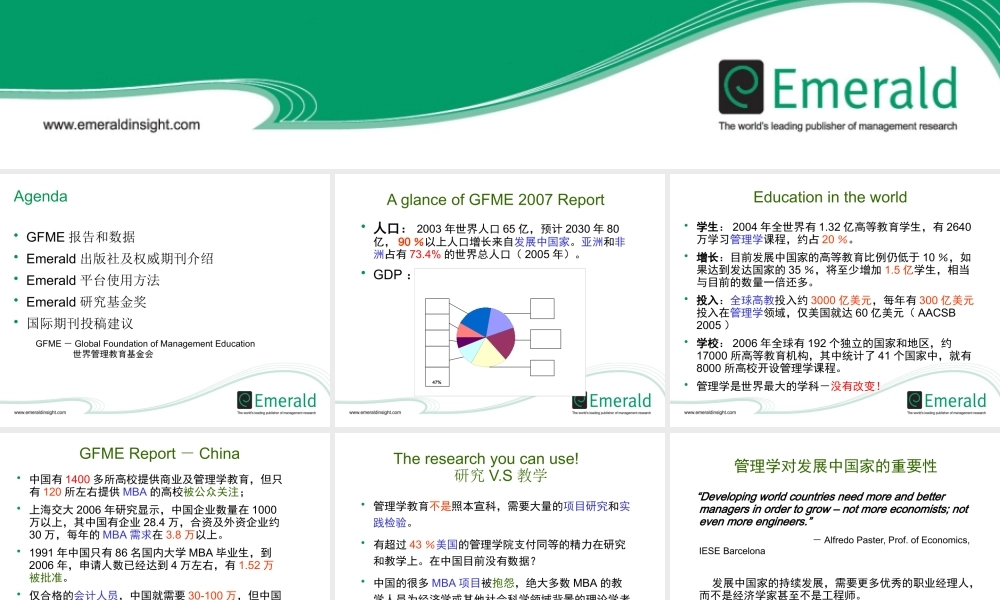Select the "IESE Barcelona" line
This screenshot has width=1000, height=600.
(732, 551)
